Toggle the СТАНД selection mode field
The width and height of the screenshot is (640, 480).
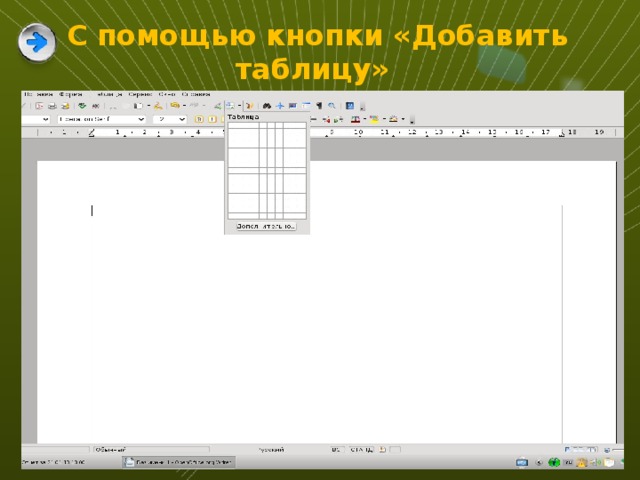362,450
